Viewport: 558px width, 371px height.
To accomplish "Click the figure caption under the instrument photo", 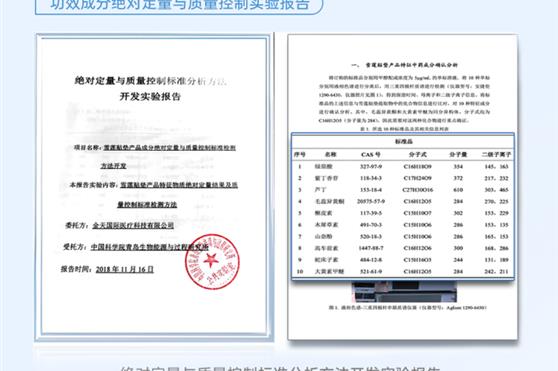I will (407, 308).
